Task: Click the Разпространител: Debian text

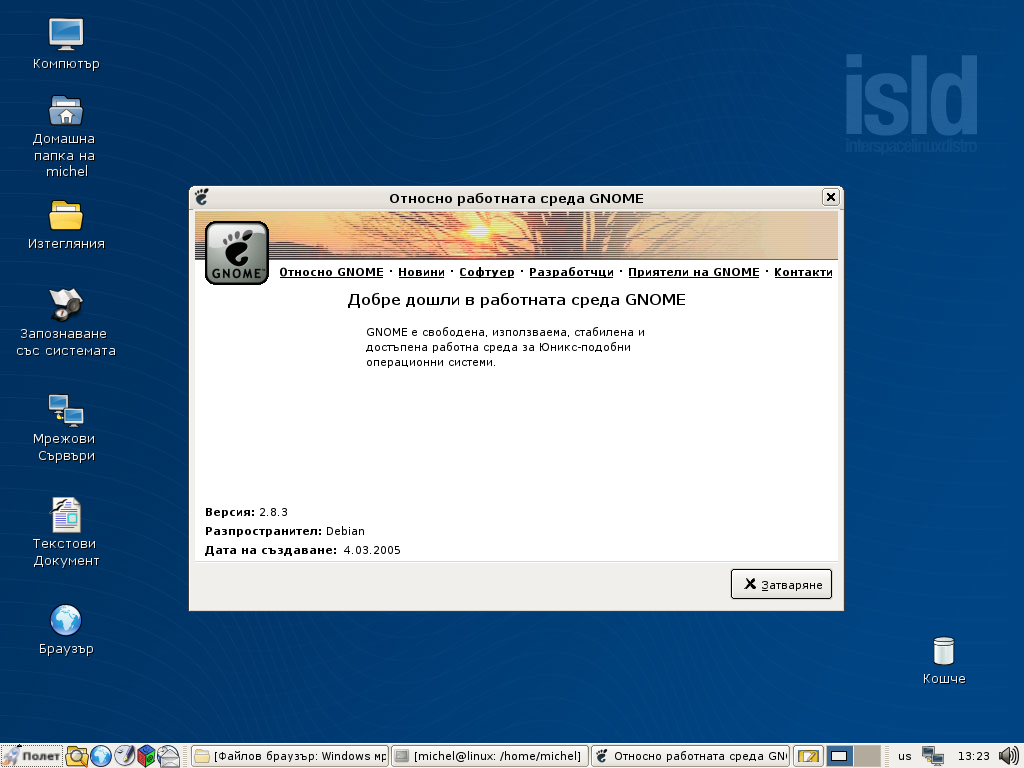Action: (x=285, y=531)
